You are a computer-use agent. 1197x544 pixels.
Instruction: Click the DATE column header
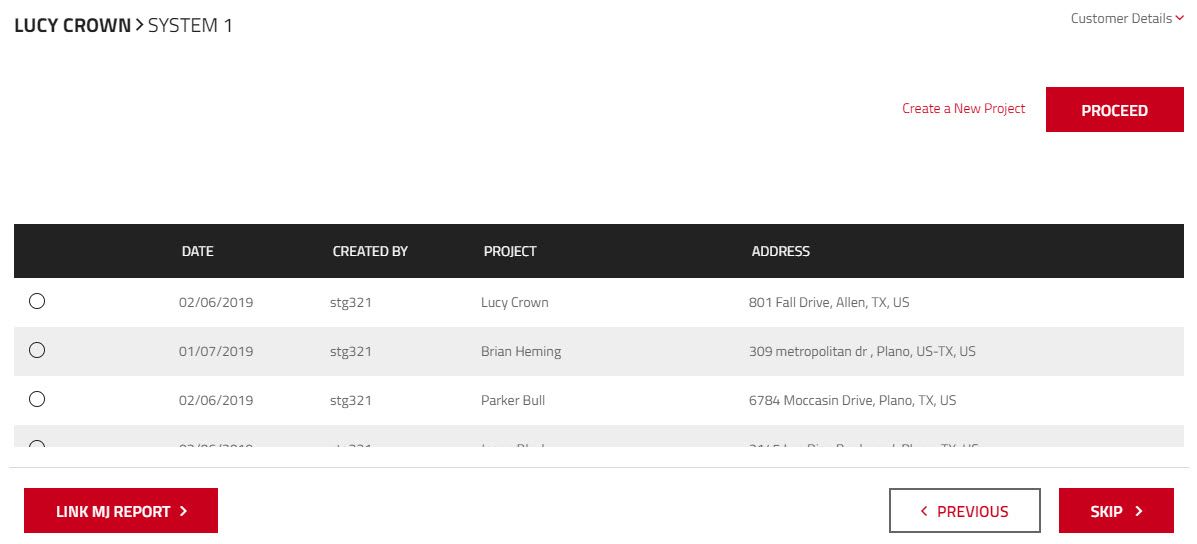pos(198,251)
